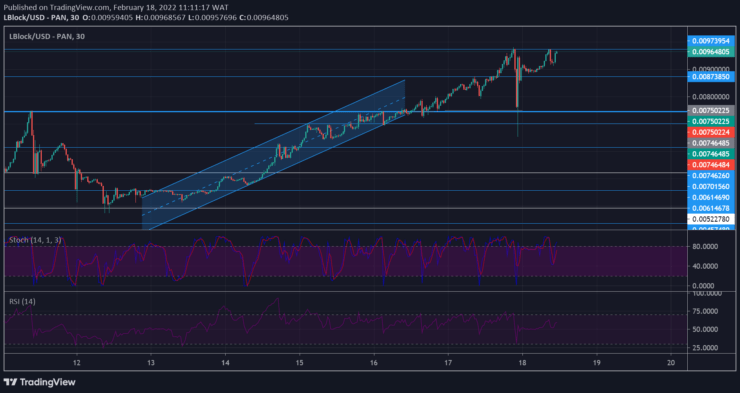
Task: Select the red 0.00750224 price label
Action: click(711, 132)
